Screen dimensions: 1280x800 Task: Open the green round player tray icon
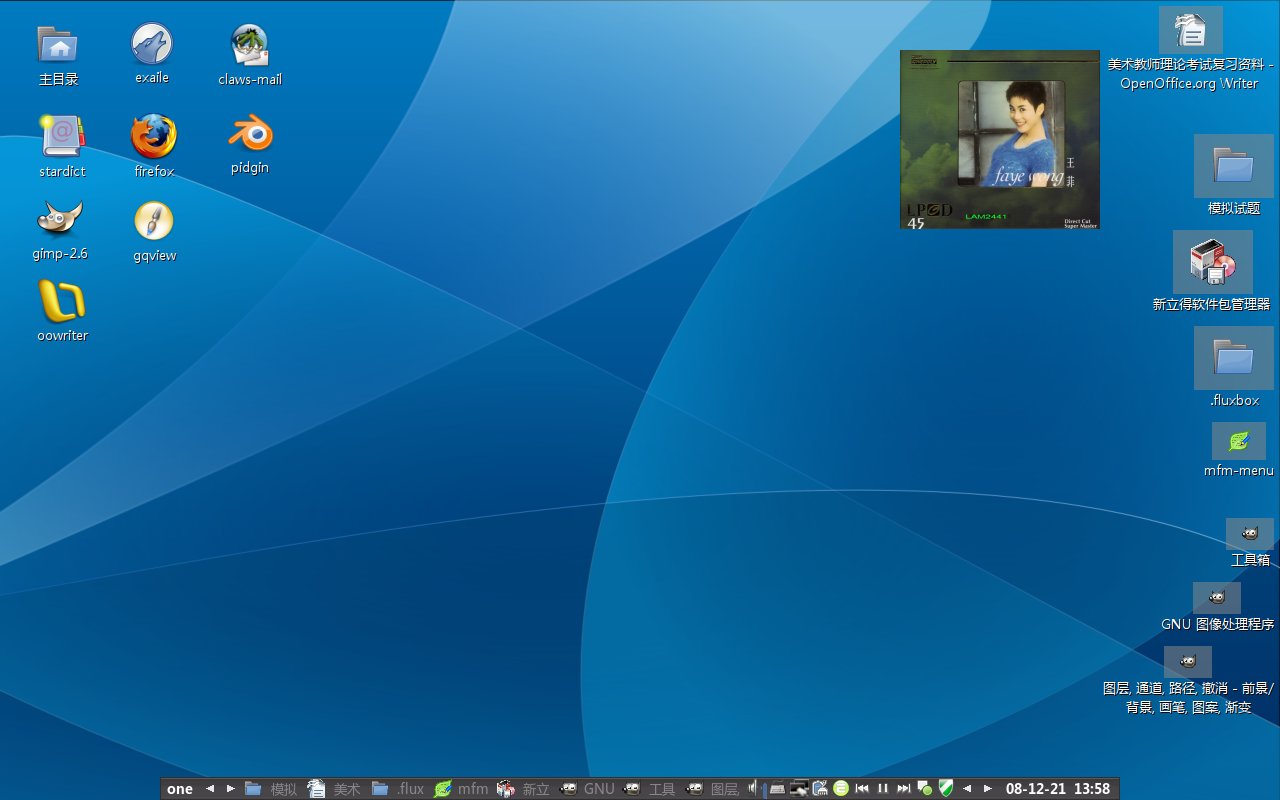tap(841, 789)
